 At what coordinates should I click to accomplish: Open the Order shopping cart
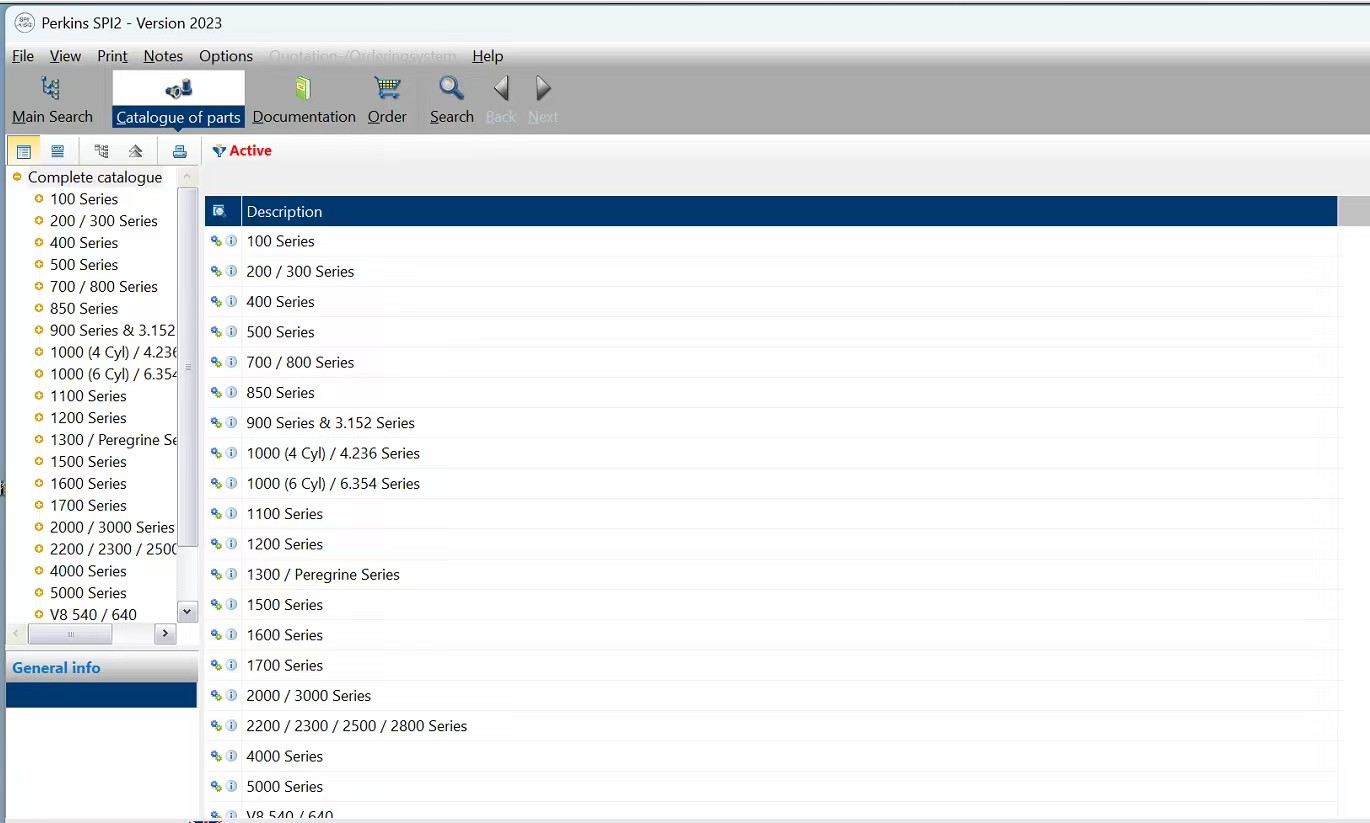point(387,89)
